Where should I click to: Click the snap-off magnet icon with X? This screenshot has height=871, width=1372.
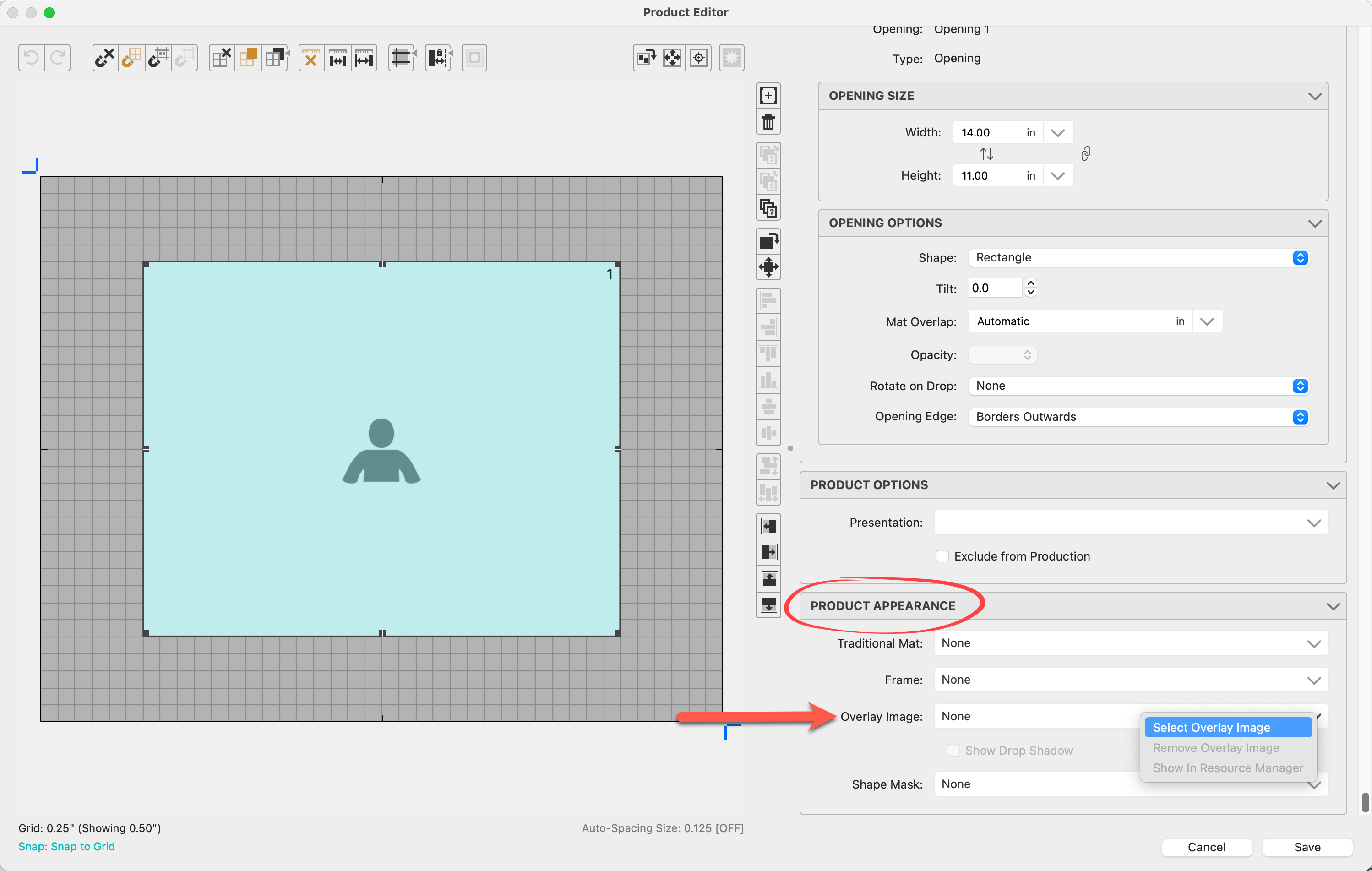point(105,58)
